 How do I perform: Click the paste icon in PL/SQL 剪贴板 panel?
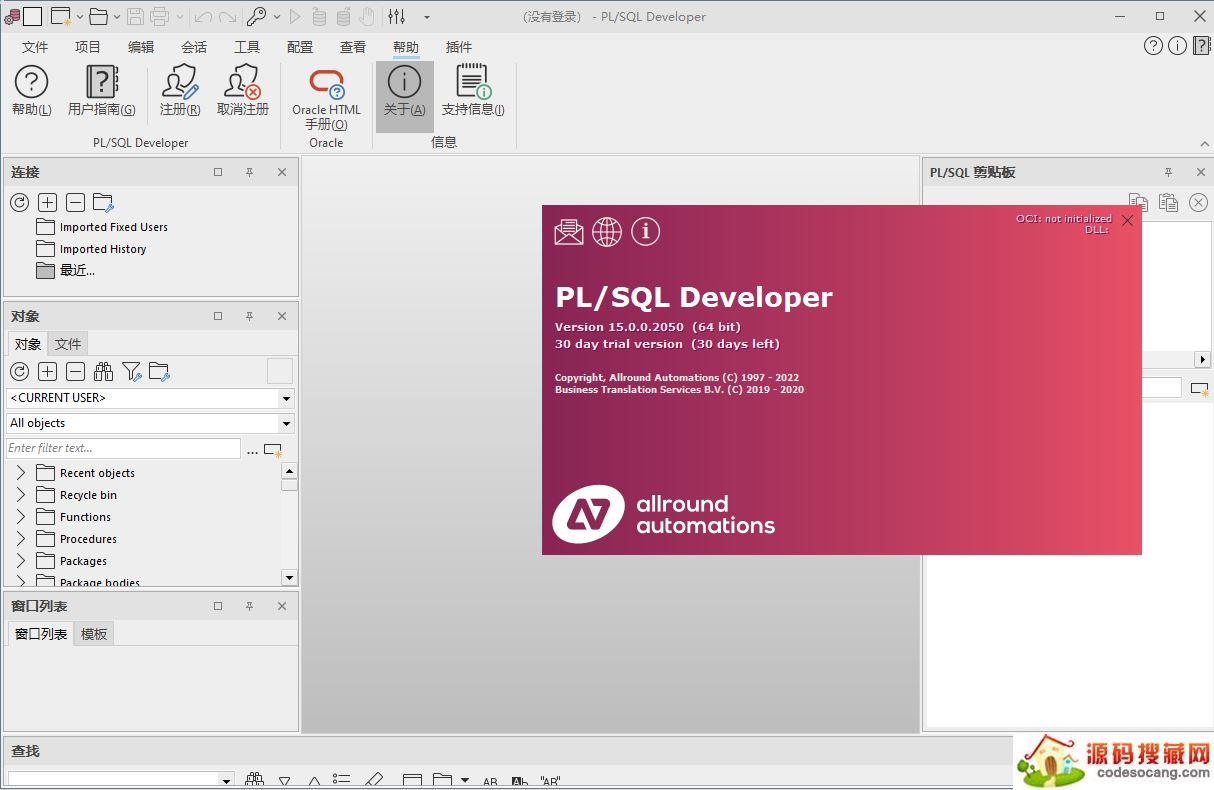tap(1168, 203)
